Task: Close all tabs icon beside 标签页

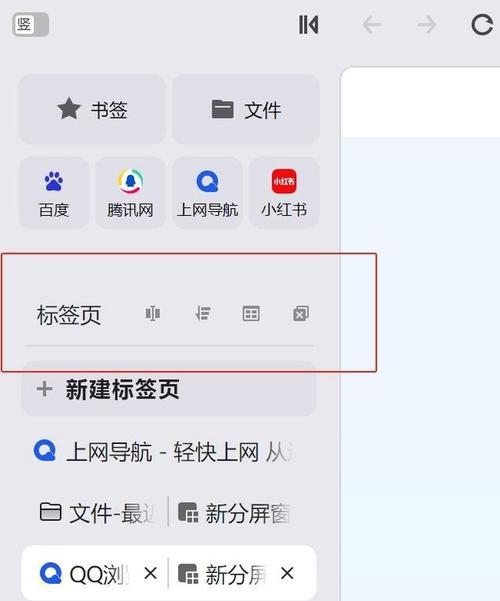Action: point(301,314)
